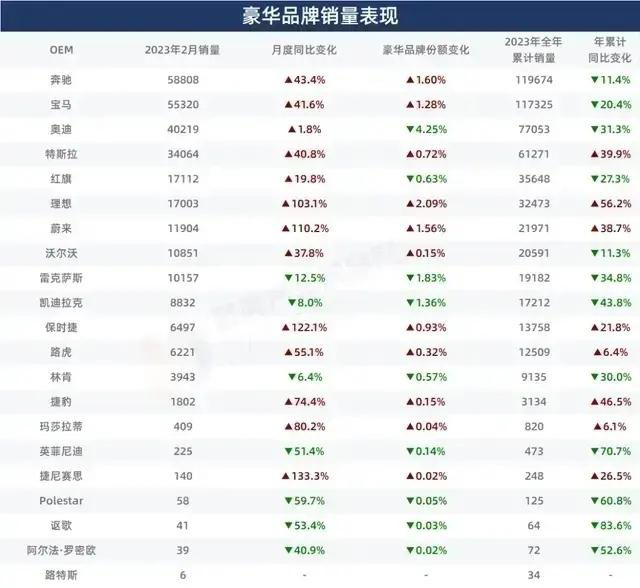
Task: Click the ▲2.09% share change value
Action: point(427,204)
